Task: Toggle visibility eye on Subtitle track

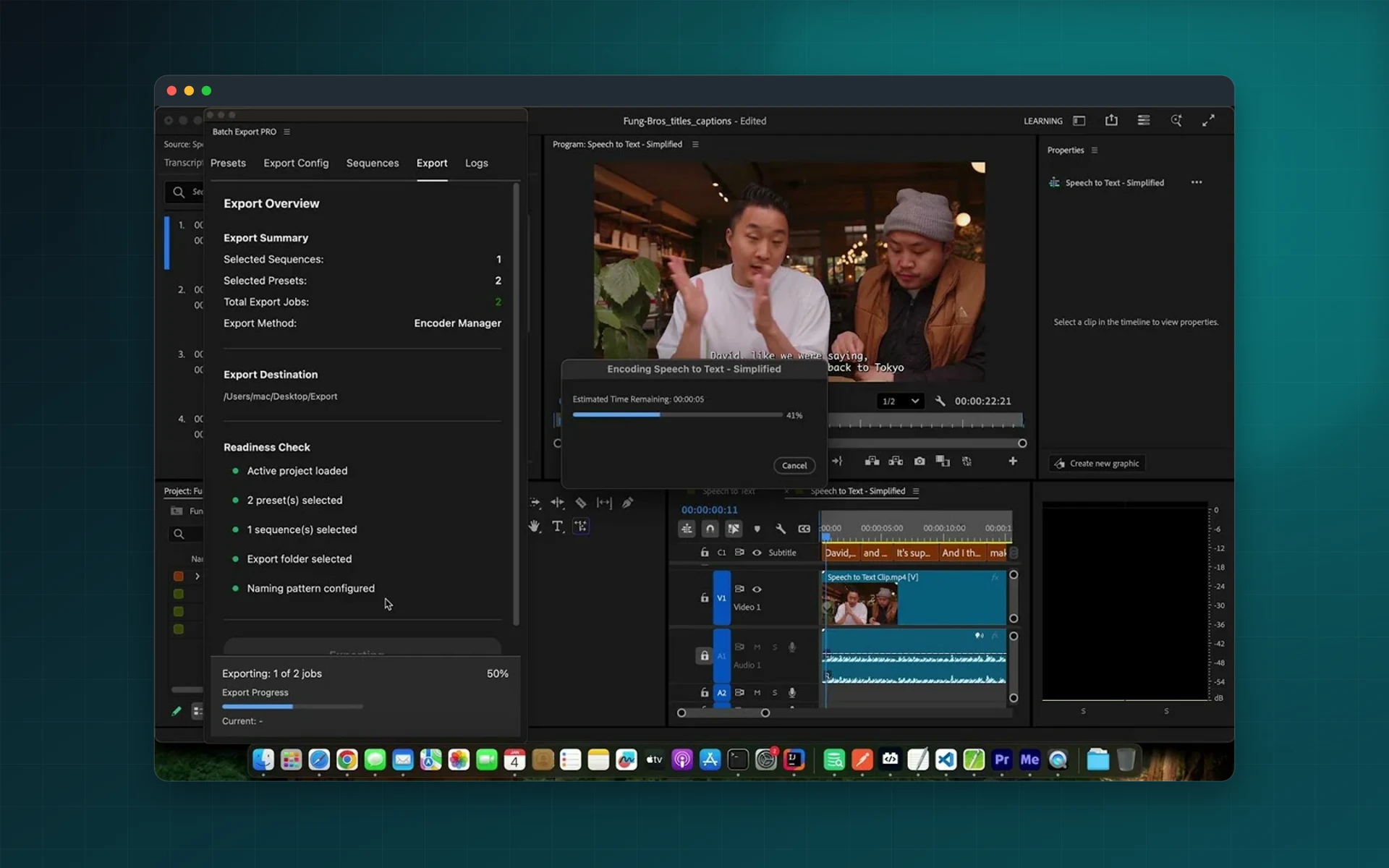Action: click(757, 553)
